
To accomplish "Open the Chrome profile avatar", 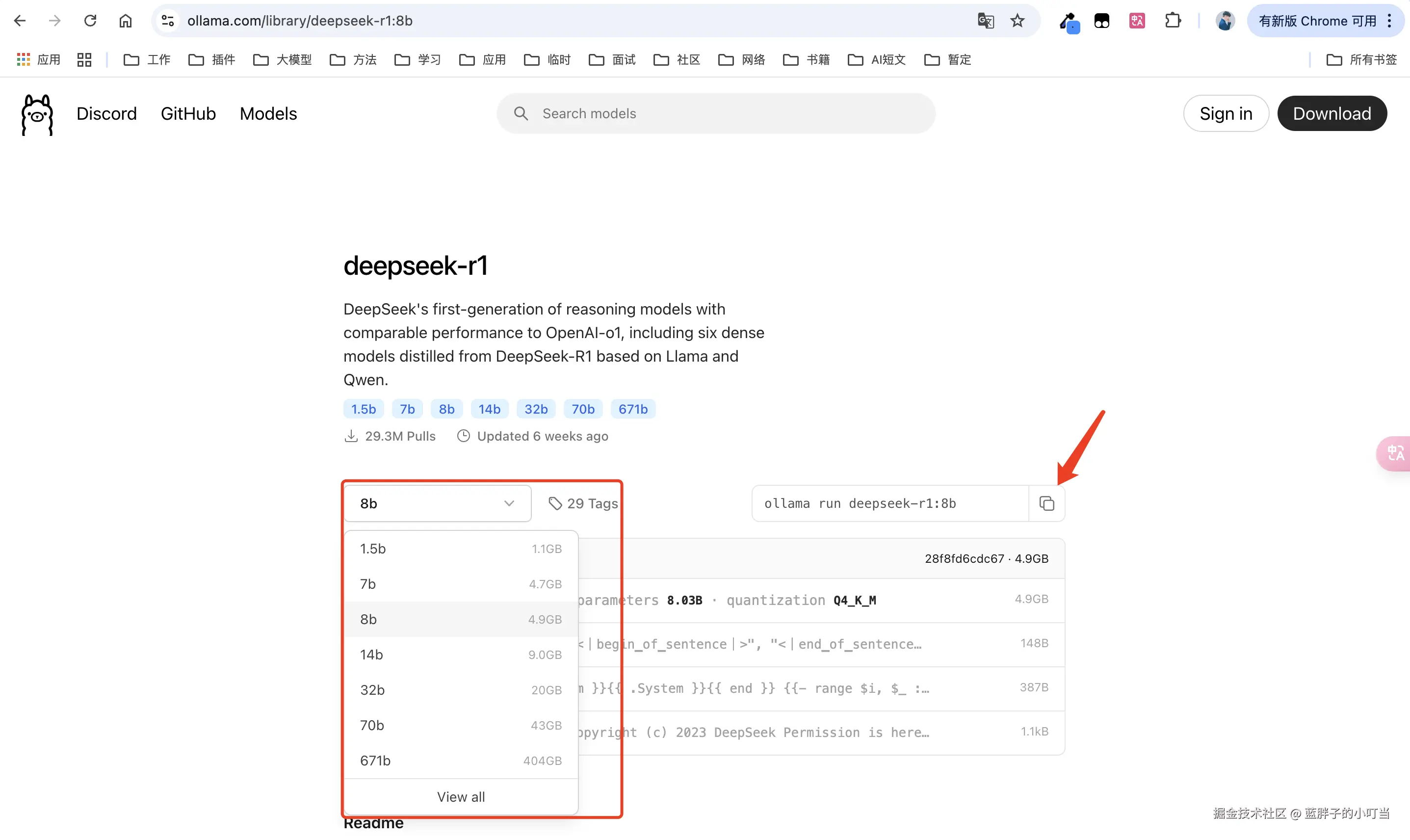I will (1225, 21).
